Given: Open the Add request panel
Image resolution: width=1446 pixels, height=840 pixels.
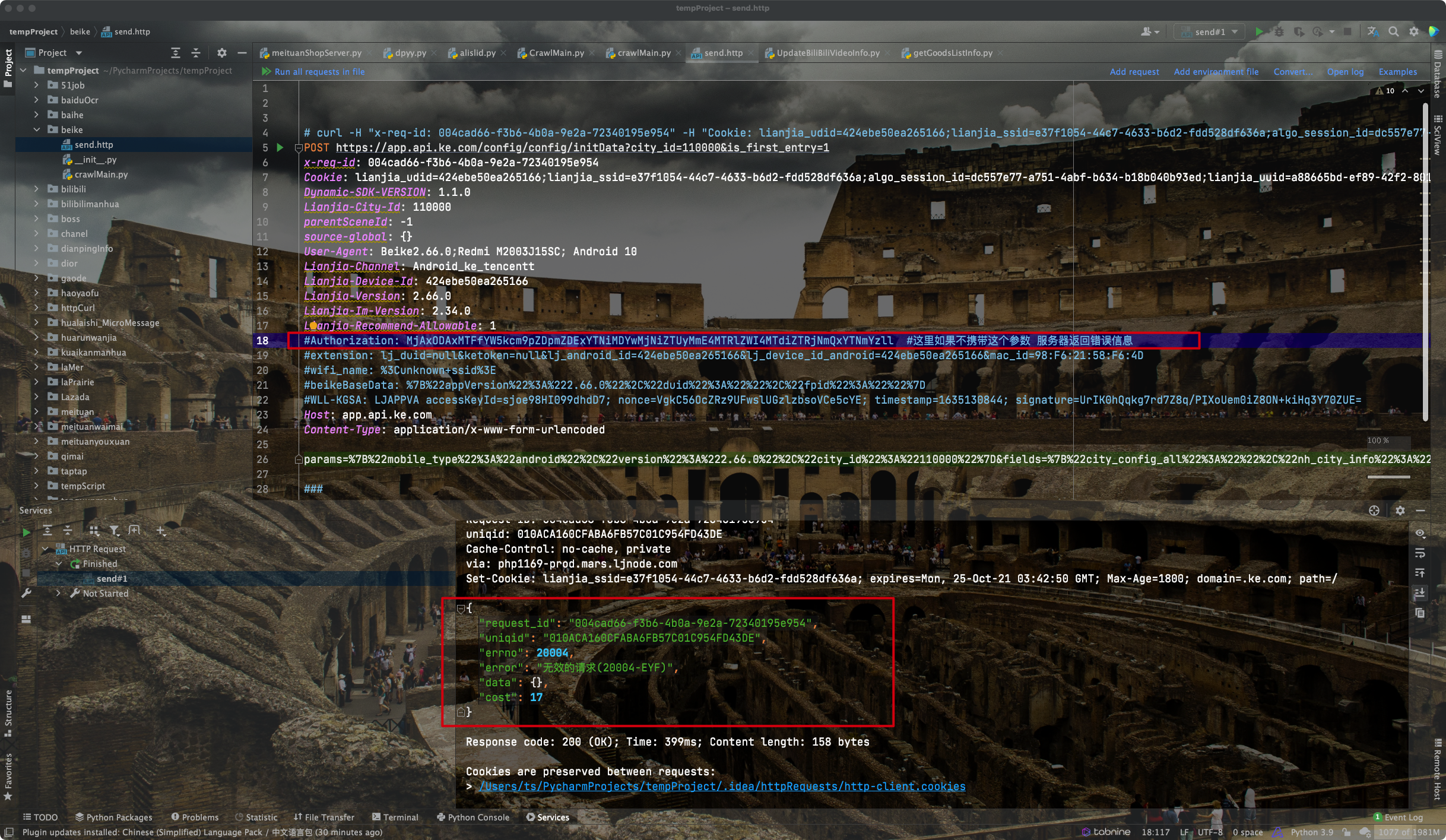Looking at the screenshot, I should pos(1135,71).
